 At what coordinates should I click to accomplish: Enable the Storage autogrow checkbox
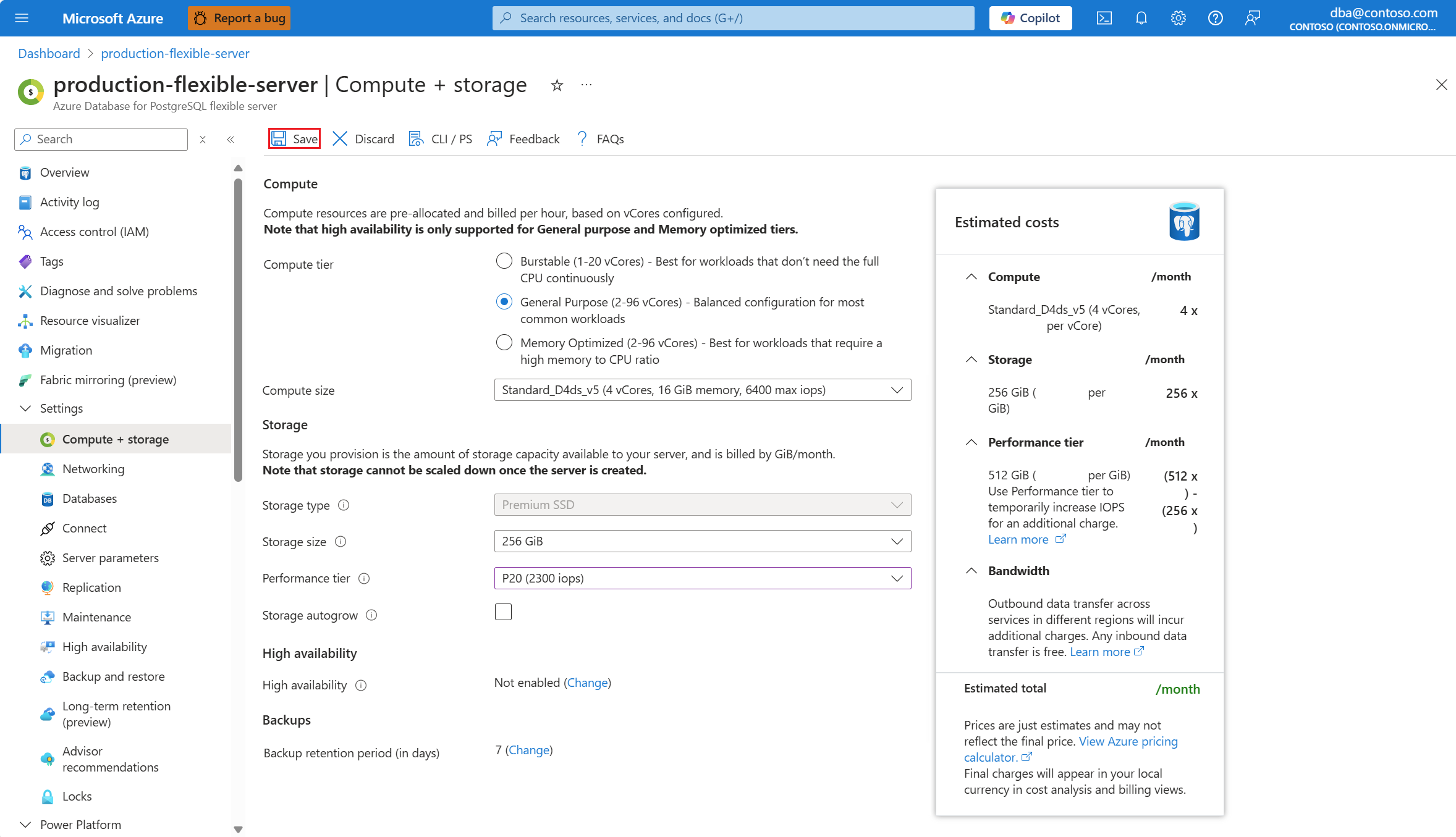pos(503,612)
